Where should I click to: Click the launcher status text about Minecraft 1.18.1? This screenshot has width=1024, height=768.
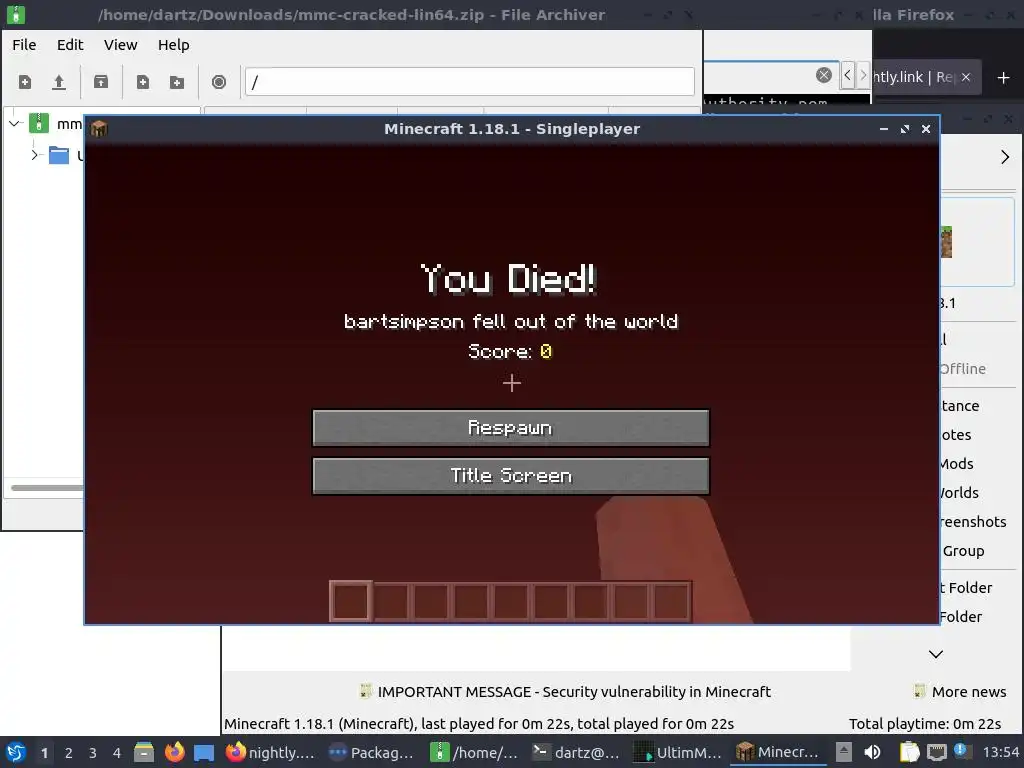pyautogui.click(x=479, y=724)
